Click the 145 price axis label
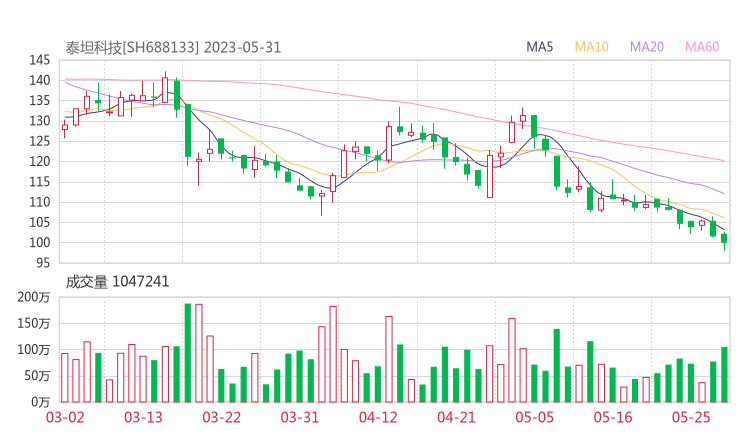Viewport: 740px width, 440px height. tap(40, 60)
